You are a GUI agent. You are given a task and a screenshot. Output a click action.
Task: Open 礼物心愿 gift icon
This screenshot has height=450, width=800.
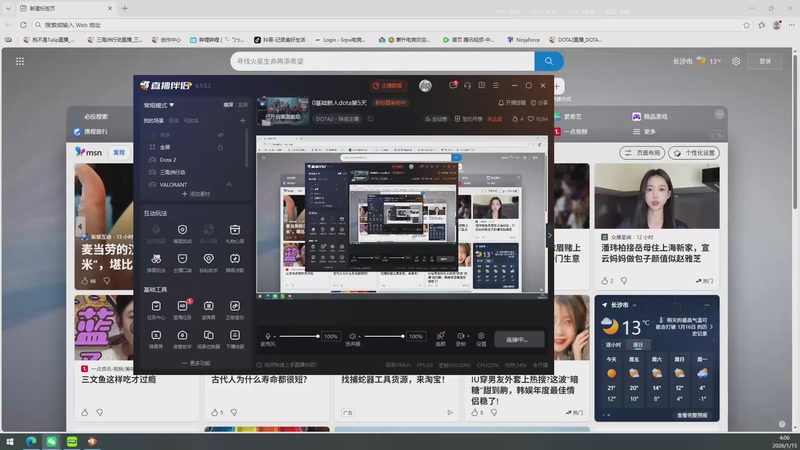tap(235, 230)
